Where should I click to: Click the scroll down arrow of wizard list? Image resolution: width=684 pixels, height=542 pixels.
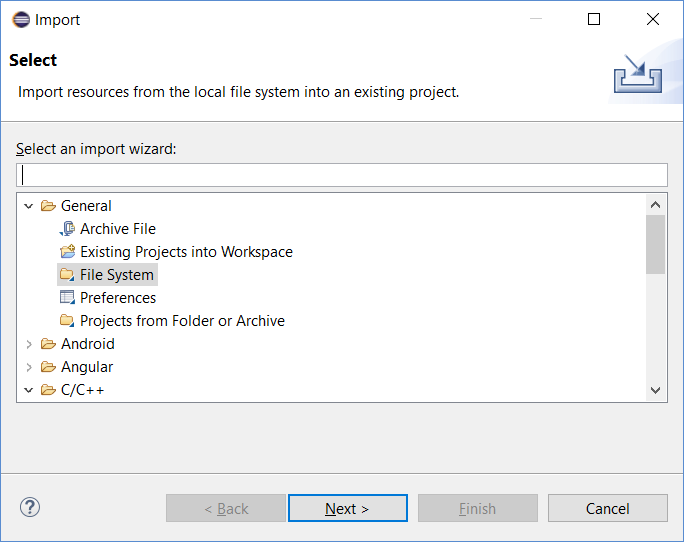[x=655, y=390]
